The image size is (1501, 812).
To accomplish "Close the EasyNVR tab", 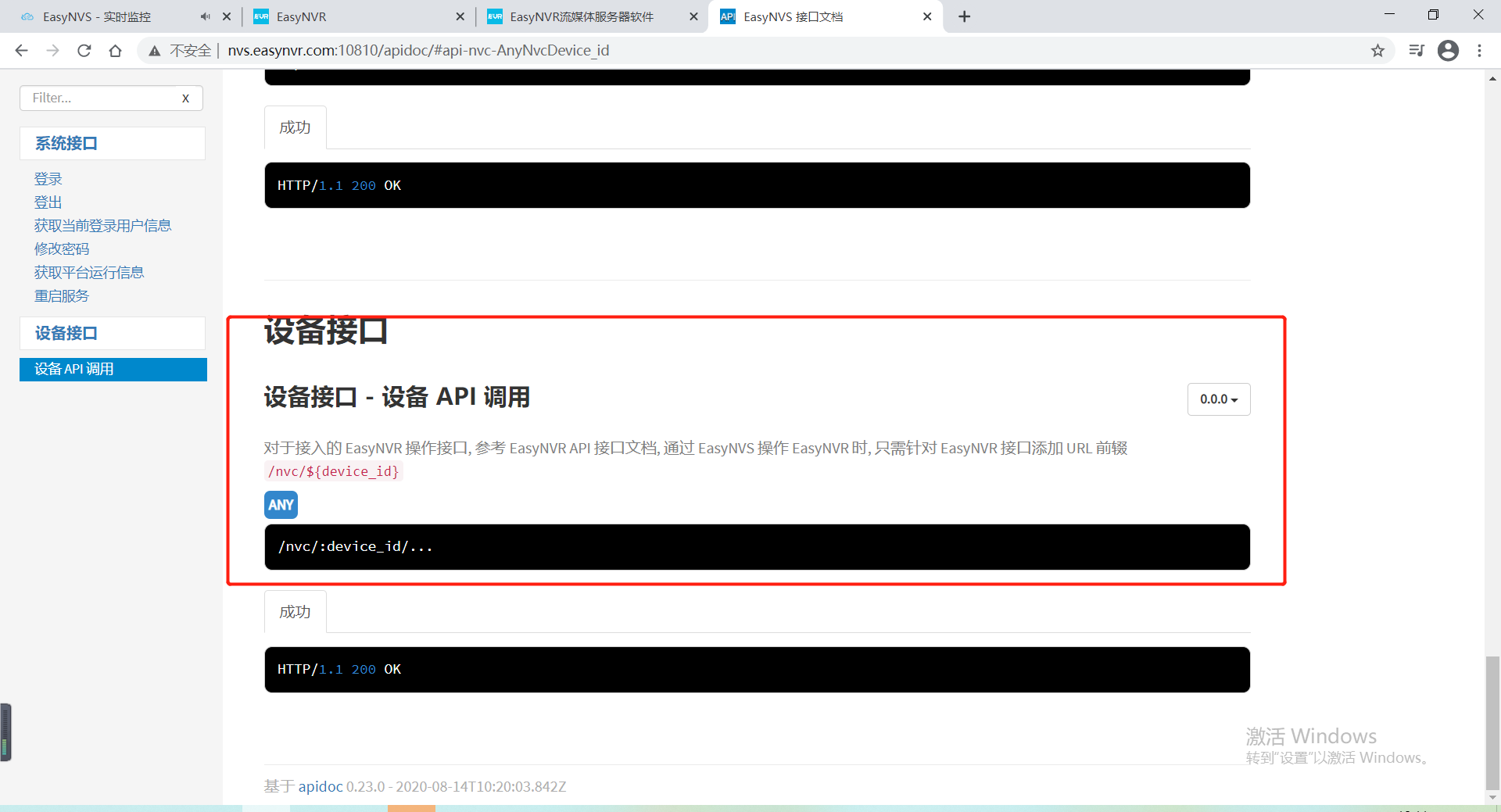I will [x=460, y=16].
